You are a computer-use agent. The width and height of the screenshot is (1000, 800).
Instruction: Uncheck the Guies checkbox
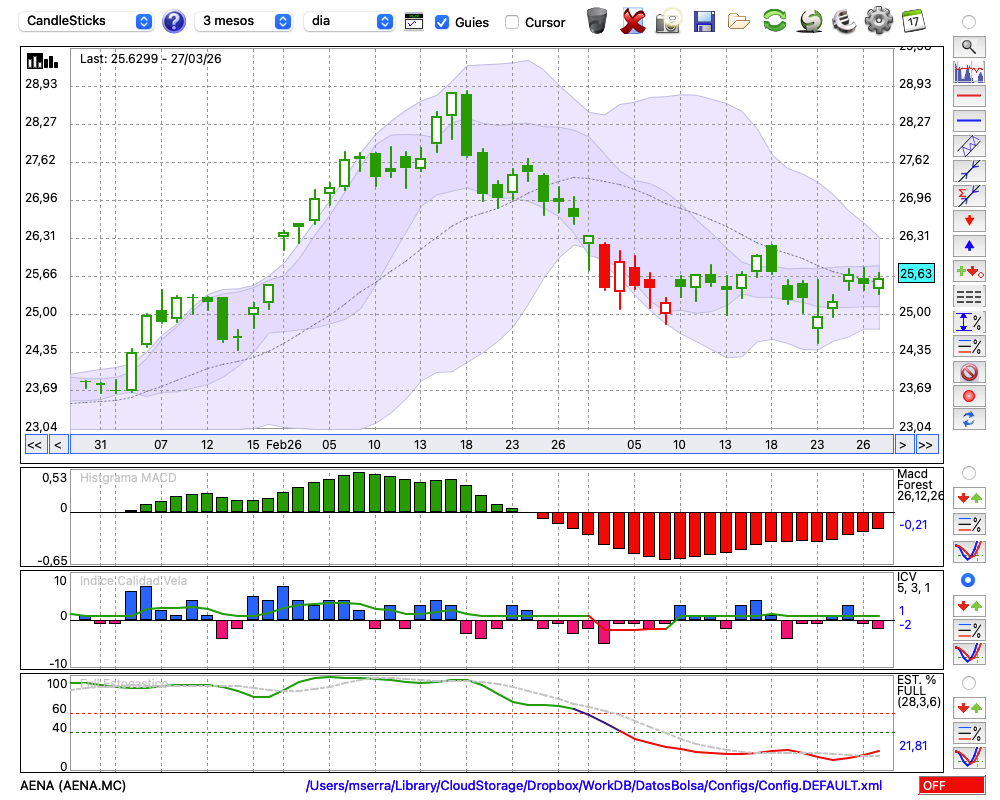click(442, 22)
